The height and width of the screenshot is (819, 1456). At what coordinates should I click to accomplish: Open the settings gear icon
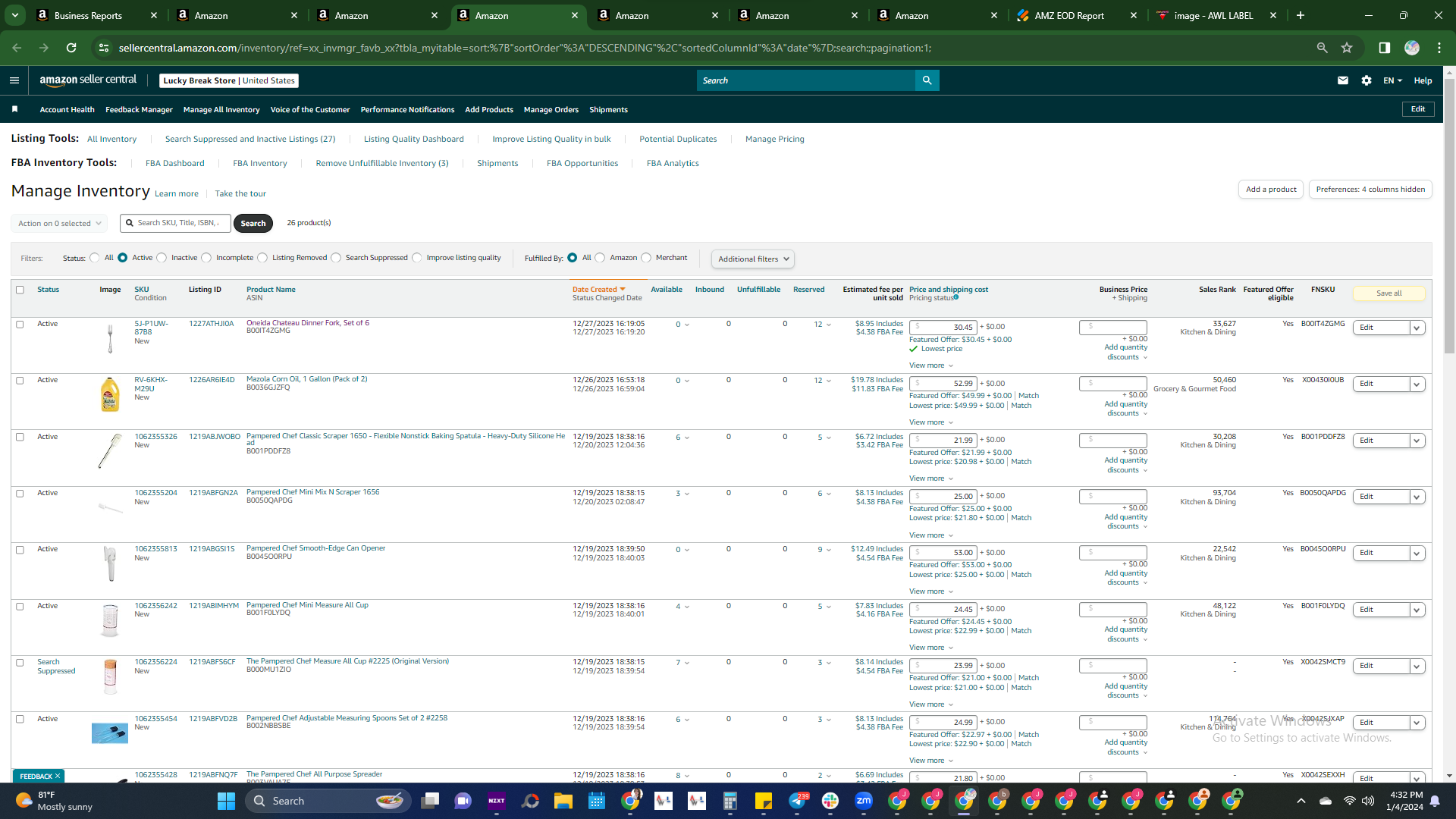tap(1366, 80)
